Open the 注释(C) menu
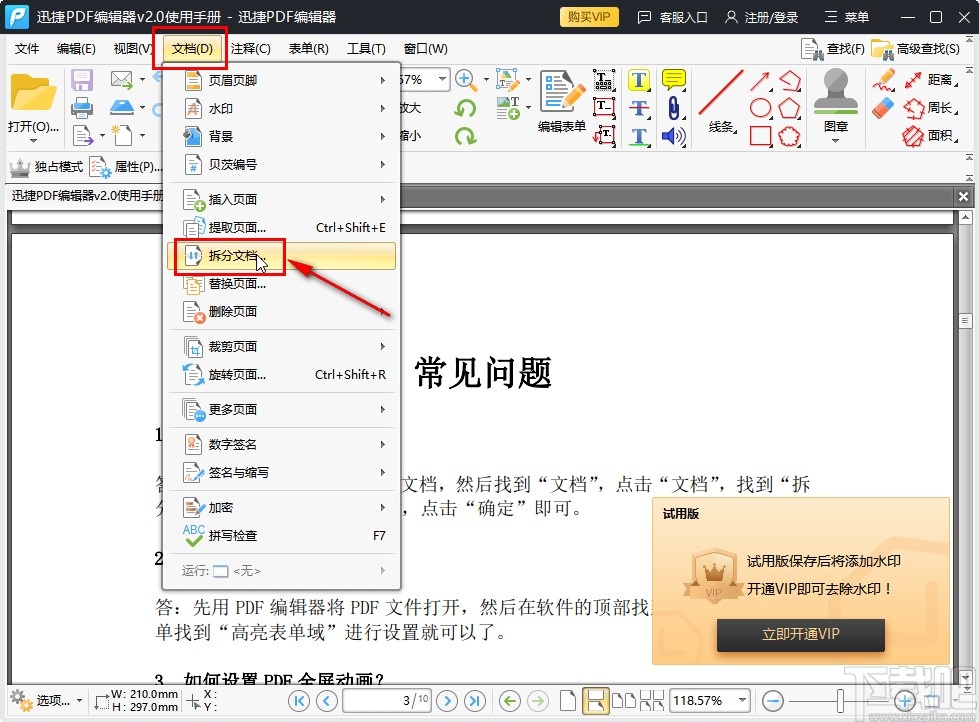This screenshot has height=722, width=979. click(x=250, y=49)
